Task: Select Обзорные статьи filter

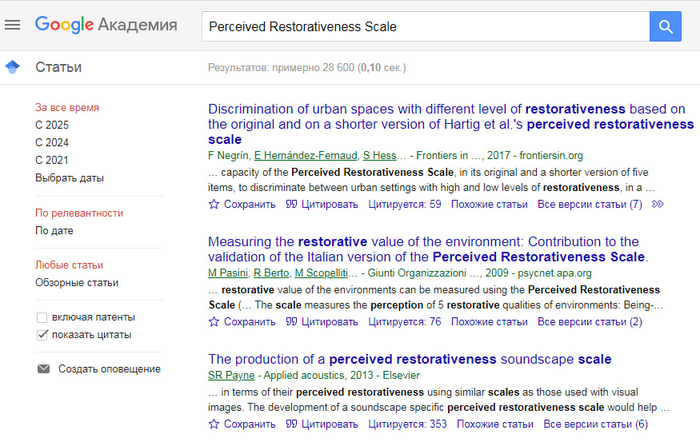Action: pyautogui.click(x=77, y=282)
